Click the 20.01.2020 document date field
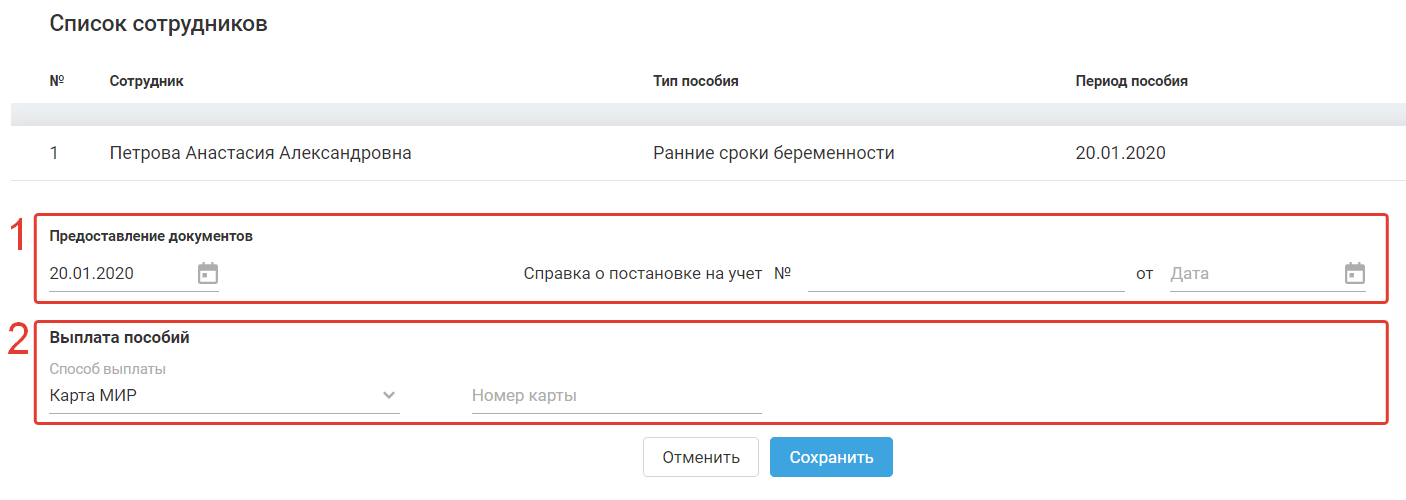Screen dimensions: 1406x500 point(115,273)
